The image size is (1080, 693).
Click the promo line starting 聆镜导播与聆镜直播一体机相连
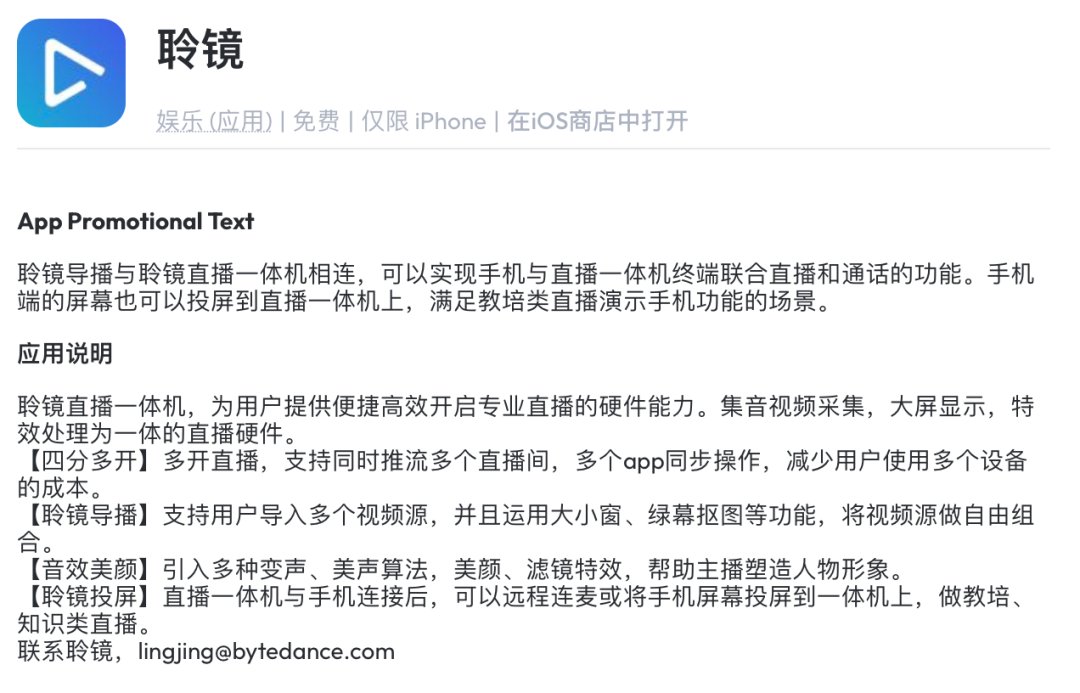[526, 275]
